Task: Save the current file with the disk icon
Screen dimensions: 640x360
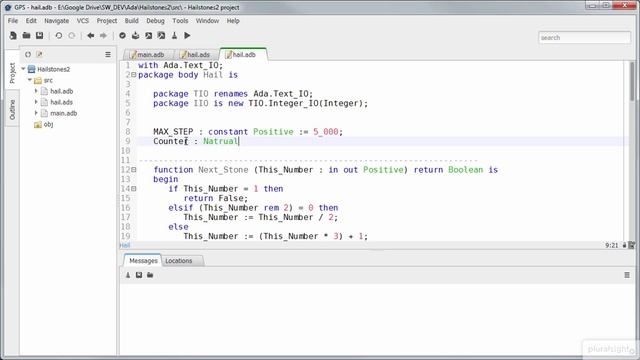Action: pyautogui.click(x=40, y=36)
